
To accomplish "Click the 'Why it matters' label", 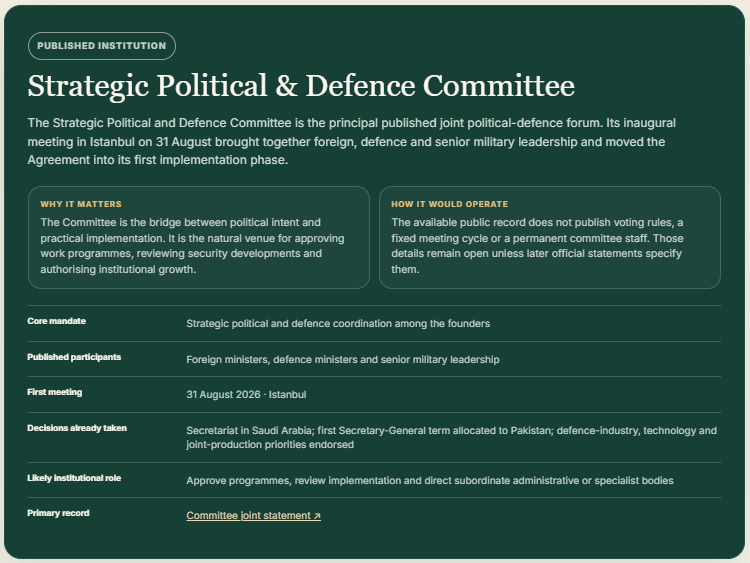I will (81, 204).
